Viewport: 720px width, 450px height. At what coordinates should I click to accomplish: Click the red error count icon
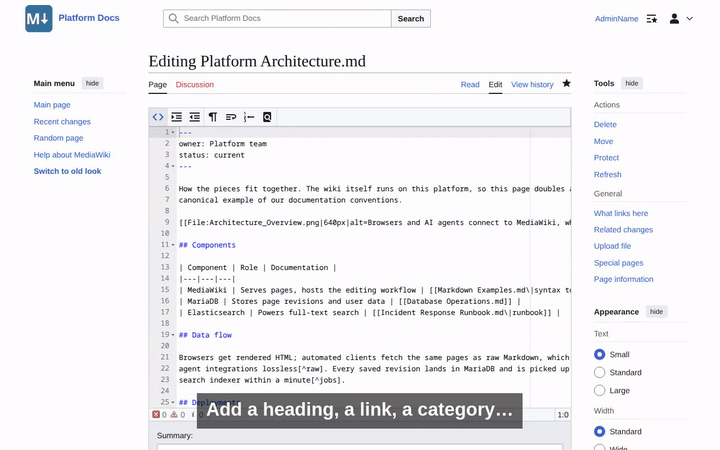pos(156,415)
